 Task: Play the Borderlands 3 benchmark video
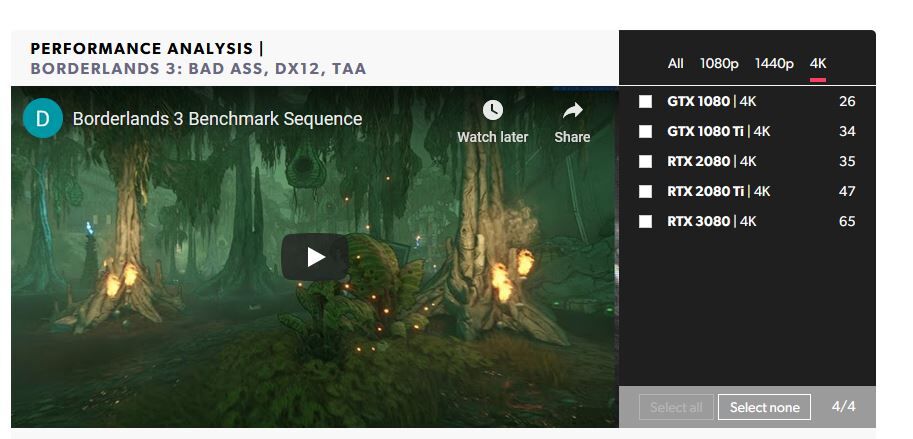coord(315,257)
